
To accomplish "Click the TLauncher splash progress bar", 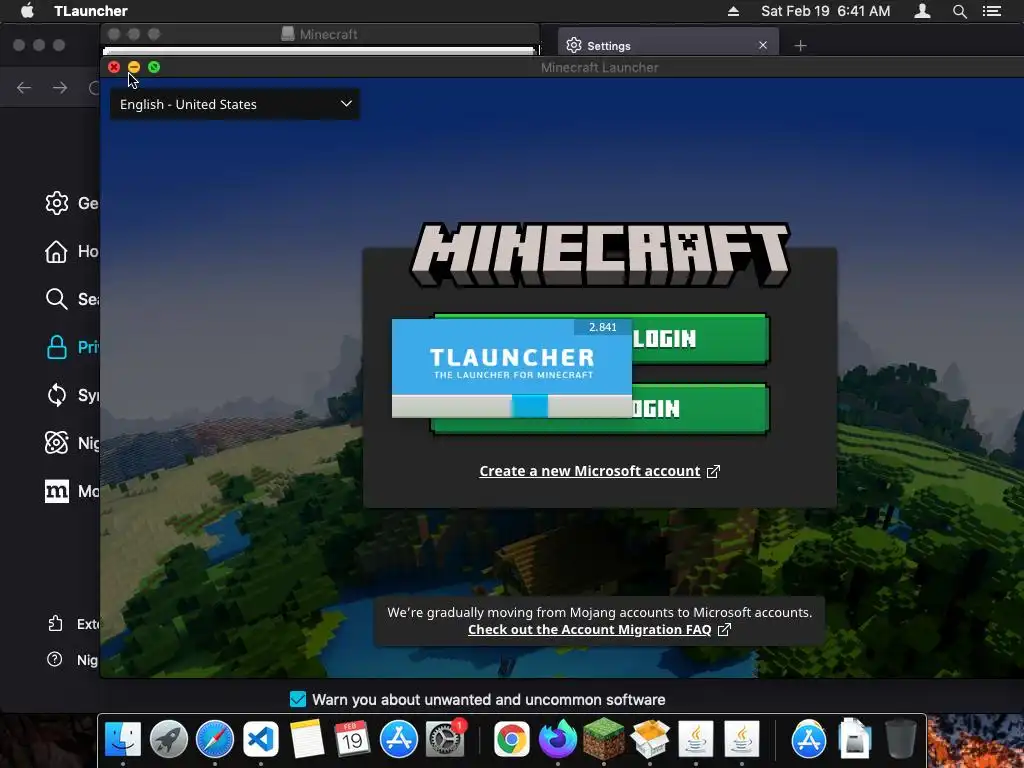I will coord(511,406).
